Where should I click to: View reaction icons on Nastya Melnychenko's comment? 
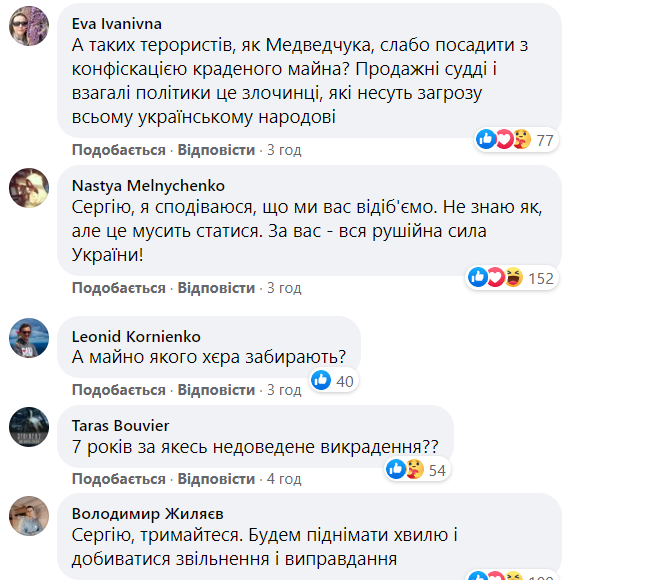click(x=495, y=278)
